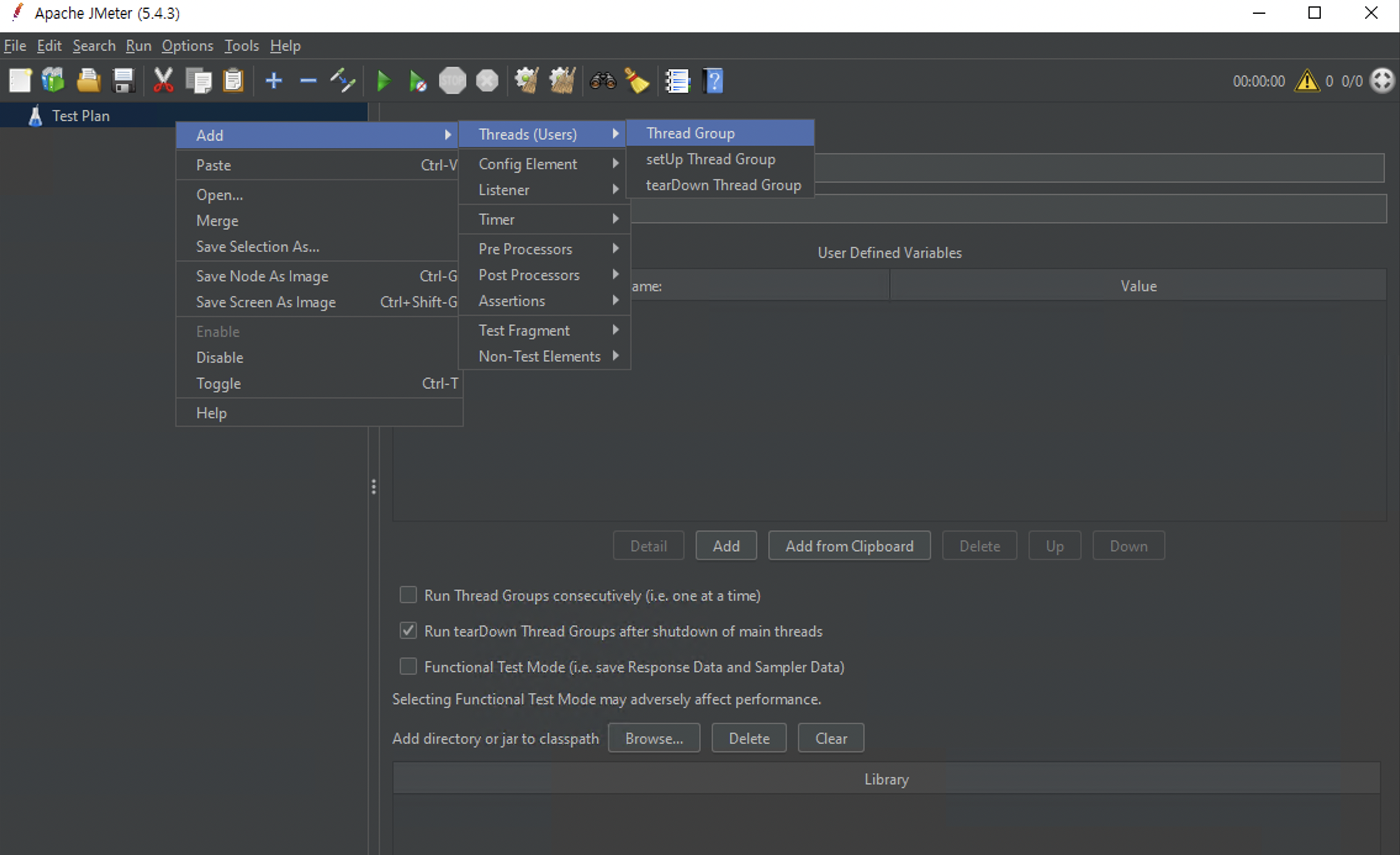This screenshot has width=1400, height=855.
Task: Expand the Post Processors submenu
Action: [x=545, y=275]
